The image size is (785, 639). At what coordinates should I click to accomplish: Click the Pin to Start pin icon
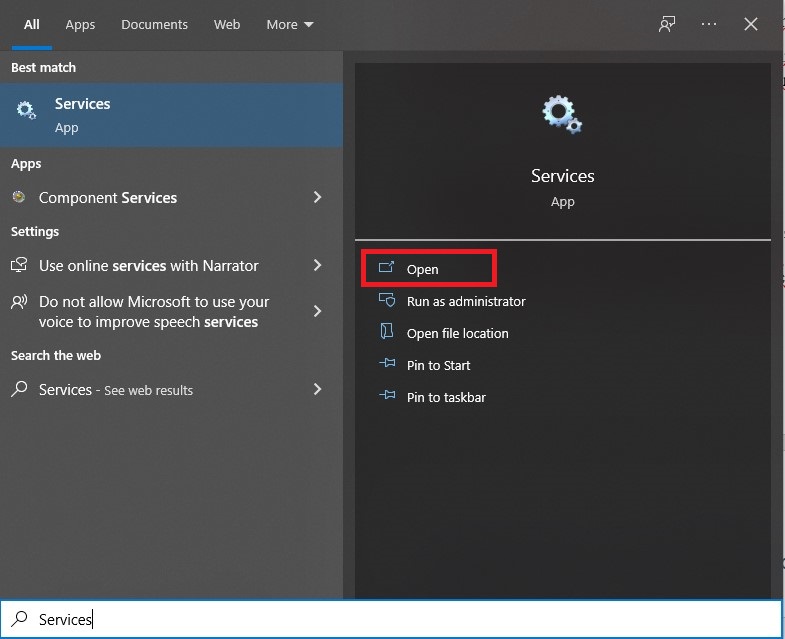pyautogui.click(x=387, y=363)
